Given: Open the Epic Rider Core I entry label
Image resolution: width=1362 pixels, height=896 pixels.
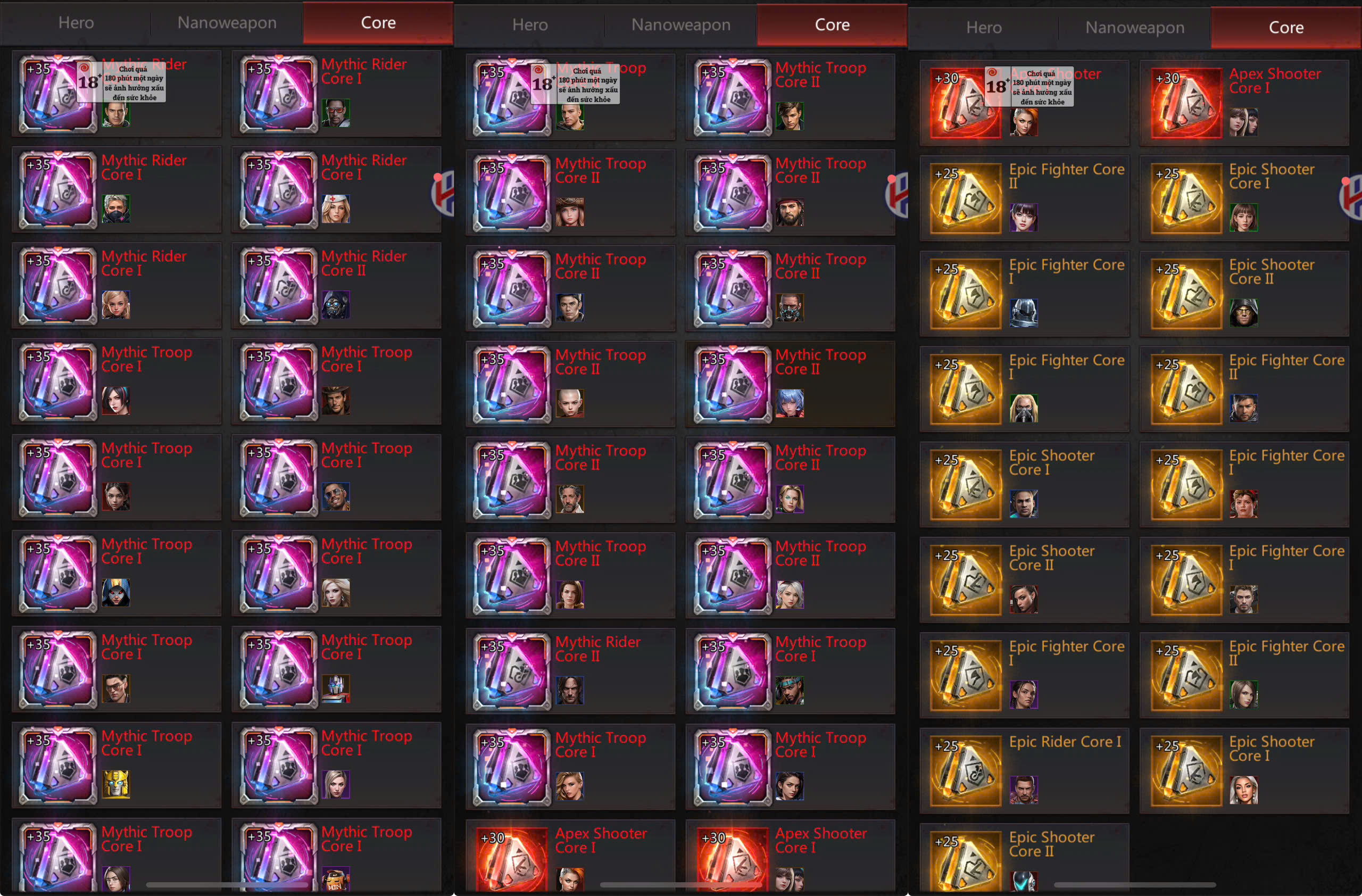Looking at the screenshot, I should [x=1065, y=742].
